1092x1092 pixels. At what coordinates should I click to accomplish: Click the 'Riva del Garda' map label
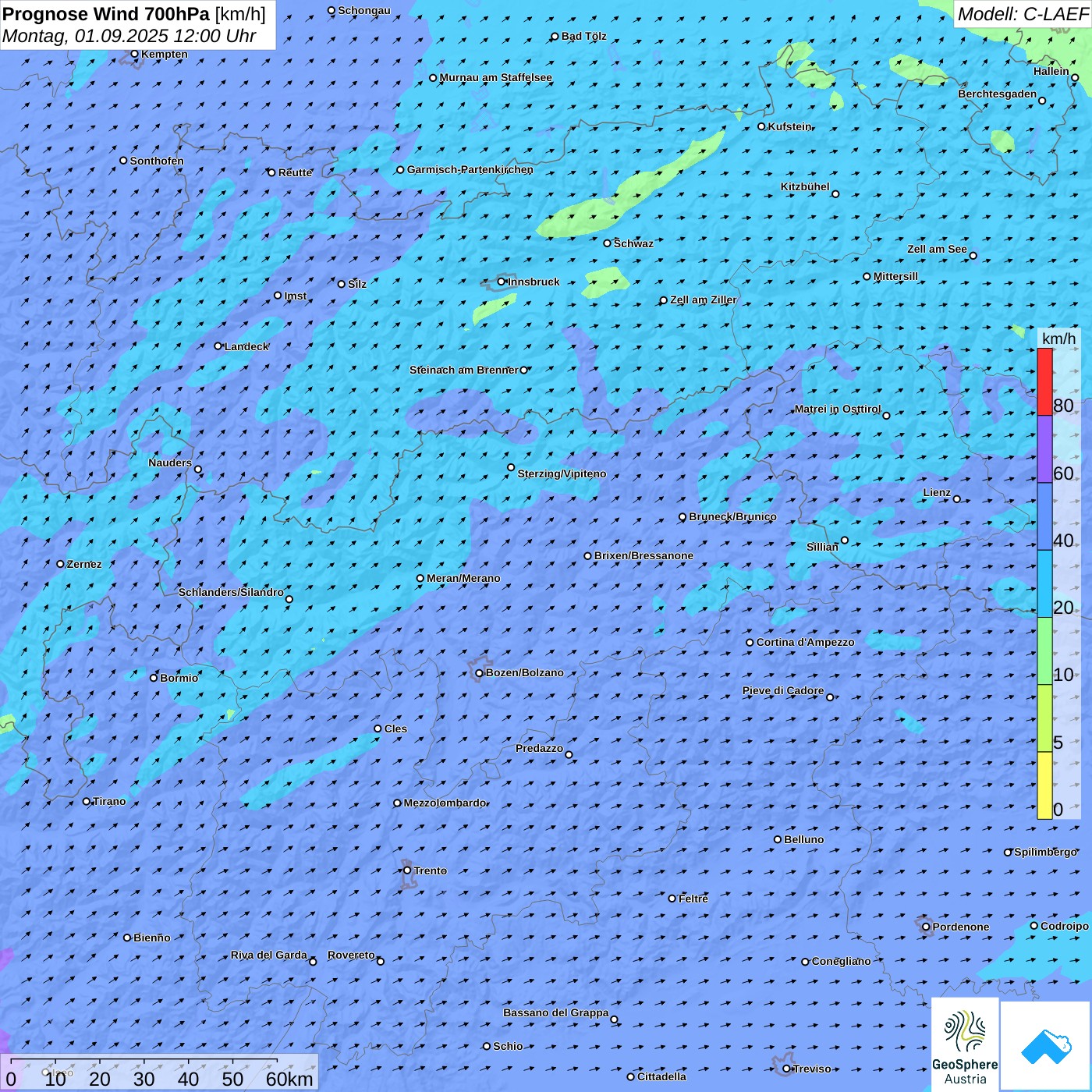coord(269,955)
